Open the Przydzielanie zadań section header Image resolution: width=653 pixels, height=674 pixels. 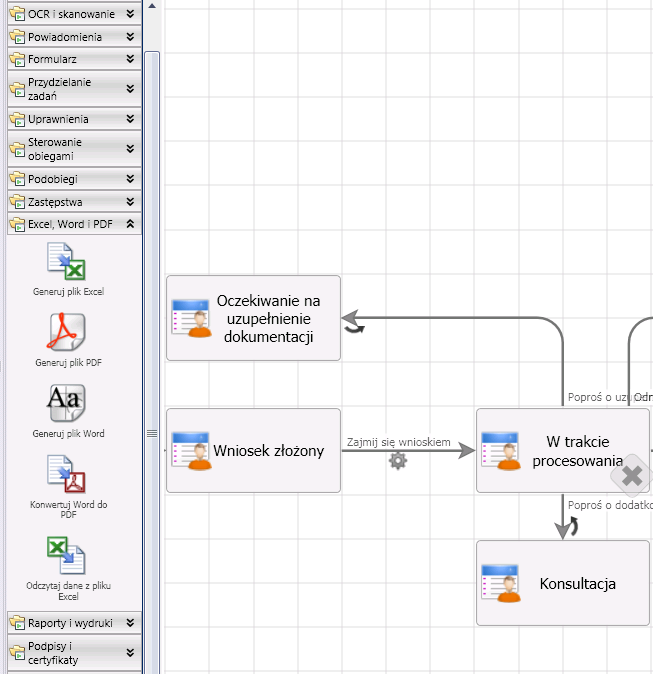[x=74, y=89]
